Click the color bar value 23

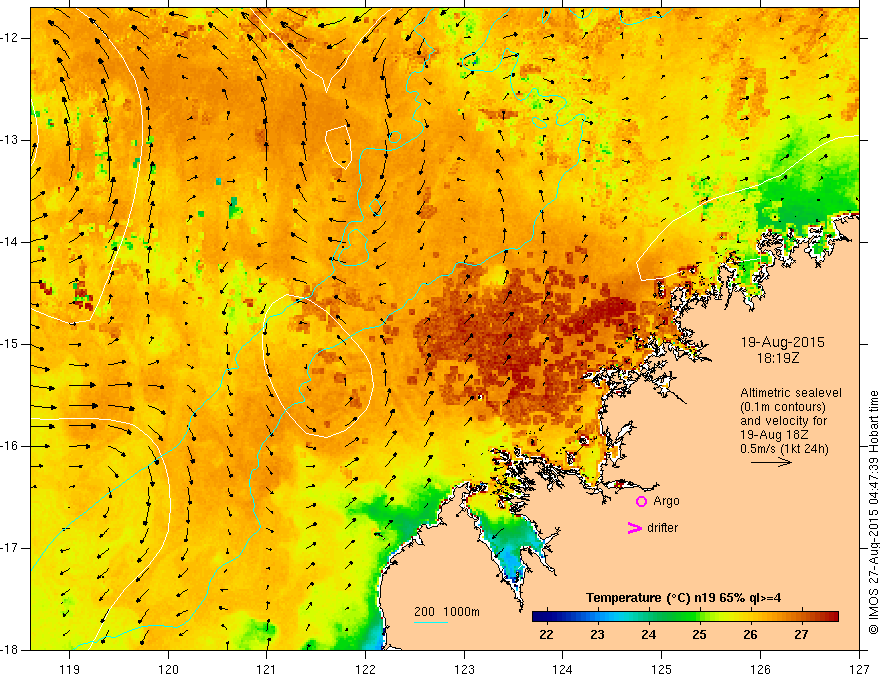(597, 635)
